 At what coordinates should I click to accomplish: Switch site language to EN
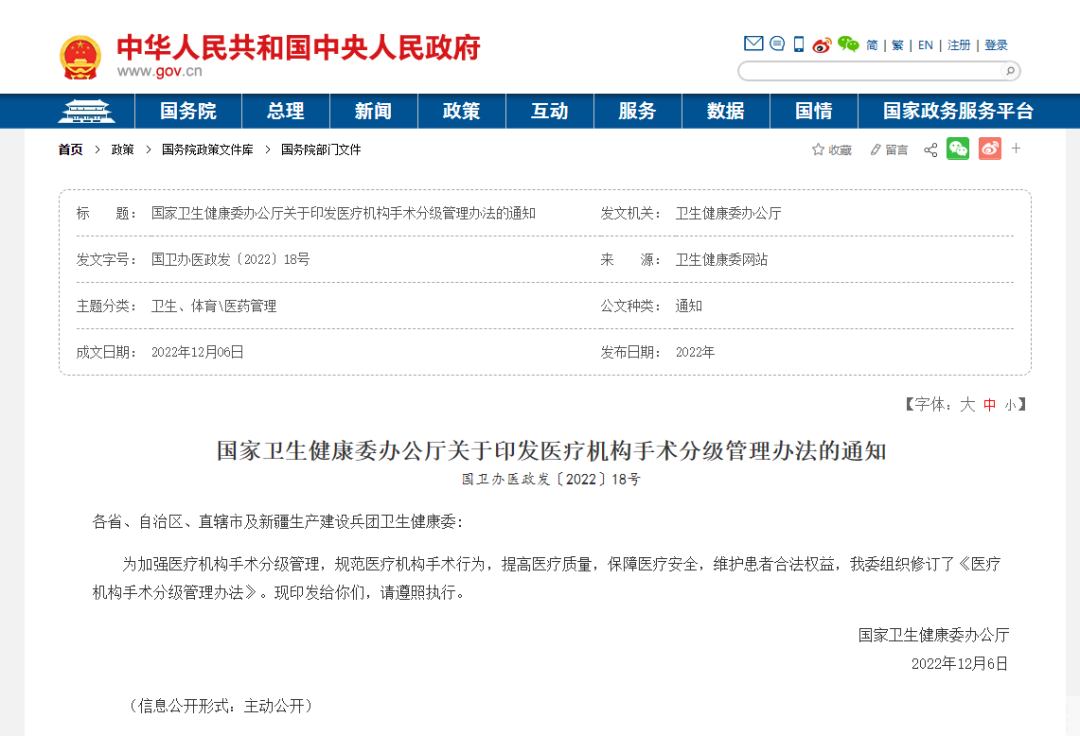925,45
